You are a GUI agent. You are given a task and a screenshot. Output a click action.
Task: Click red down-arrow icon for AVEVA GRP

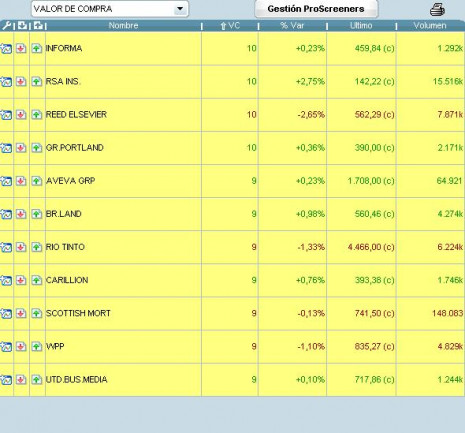click(x=21, y=181)
